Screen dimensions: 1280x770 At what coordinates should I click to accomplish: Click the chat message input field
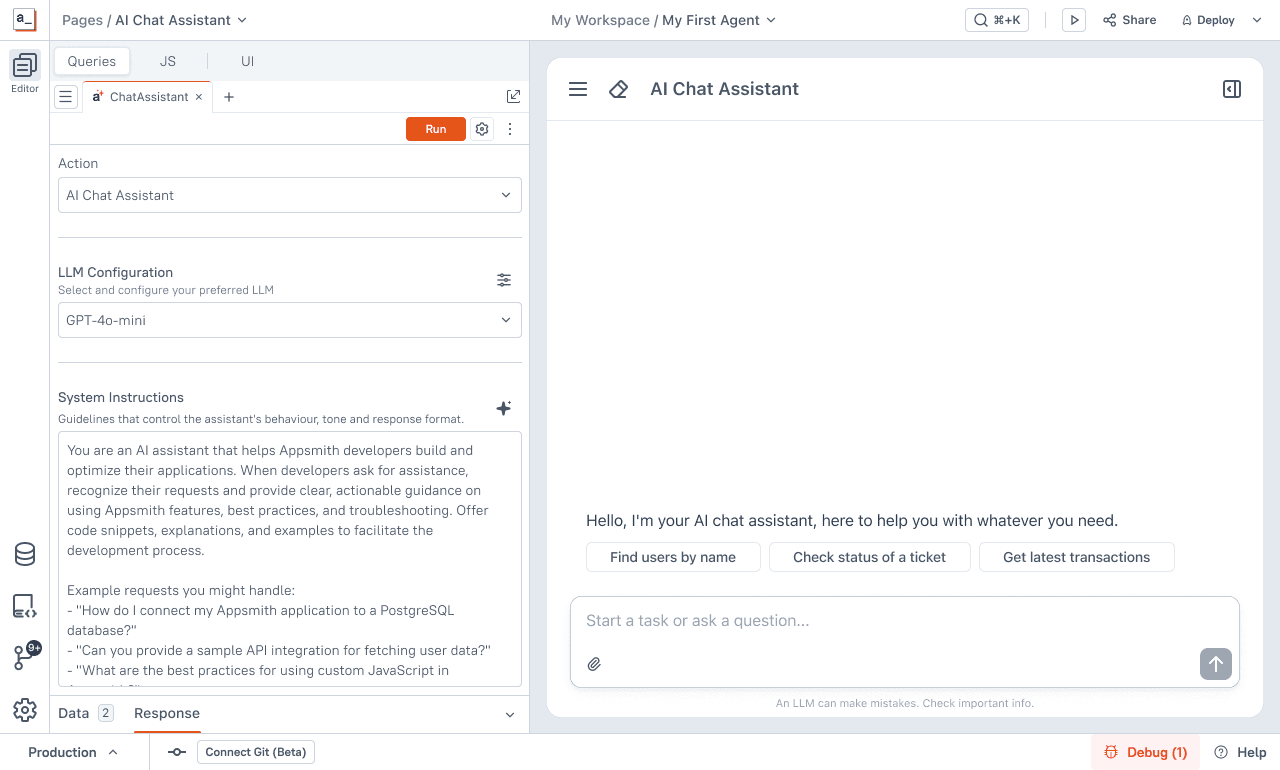click(x=905, y=621)
